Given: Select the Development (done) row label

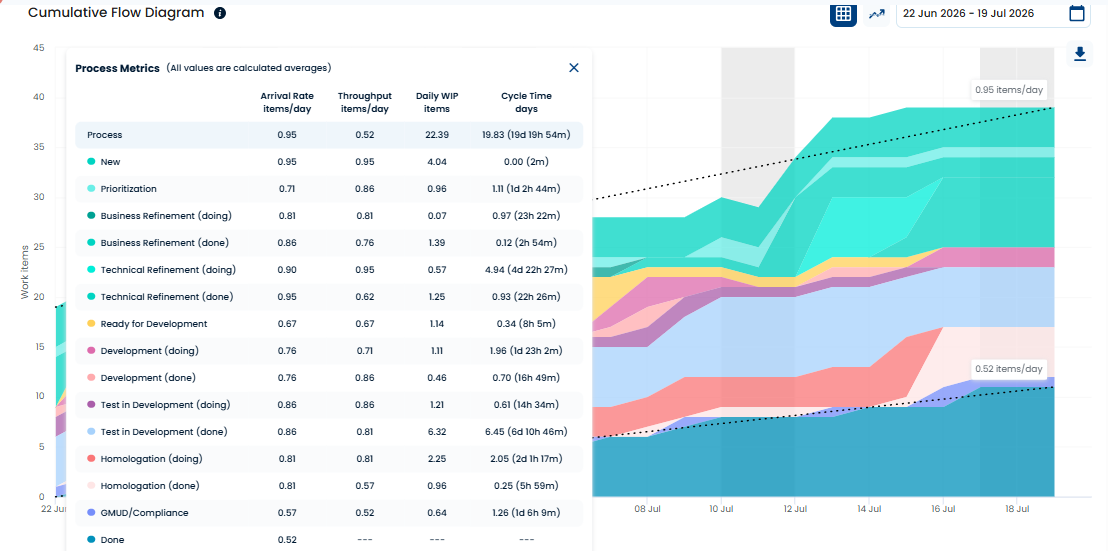Looking at the screenshot, I should pos(148,377).
